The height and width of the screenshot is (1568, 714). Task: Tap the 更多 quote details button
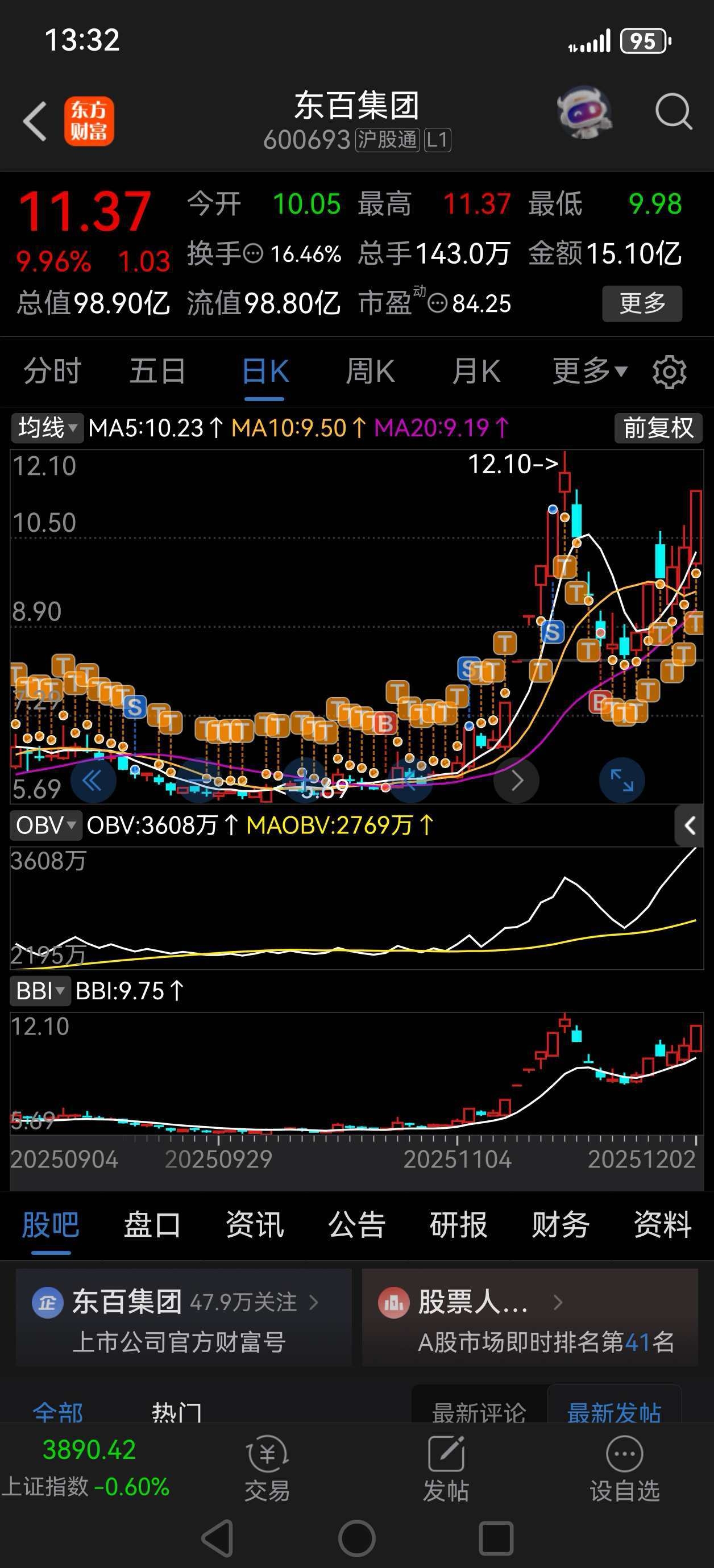point(642,303)
